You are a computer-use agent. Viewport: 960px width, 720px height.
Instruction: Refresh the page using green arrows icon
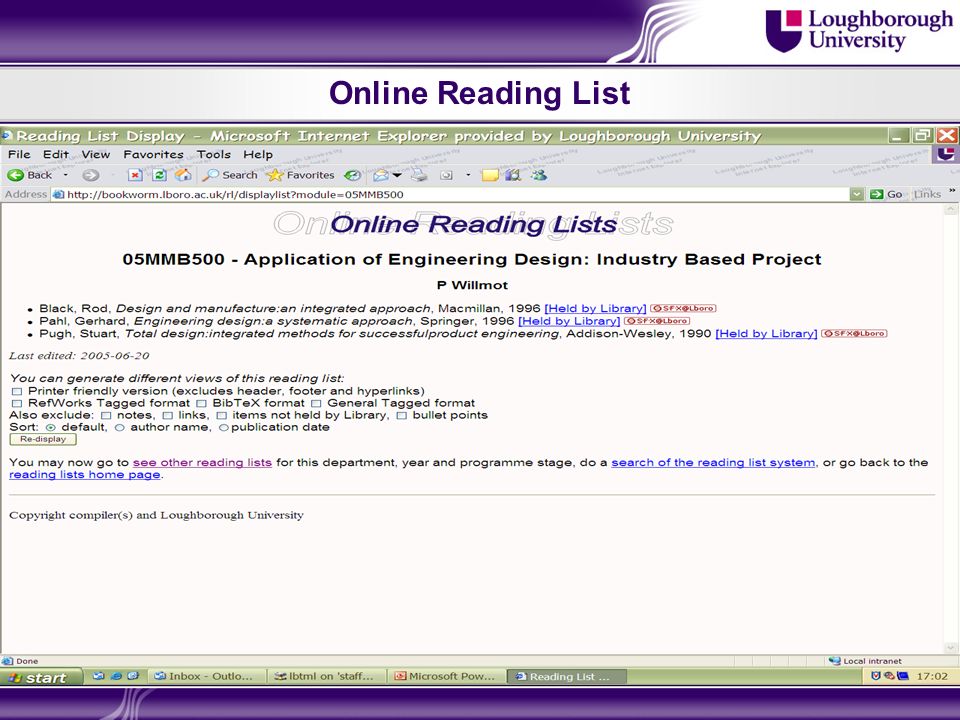(x=159, y=175)
